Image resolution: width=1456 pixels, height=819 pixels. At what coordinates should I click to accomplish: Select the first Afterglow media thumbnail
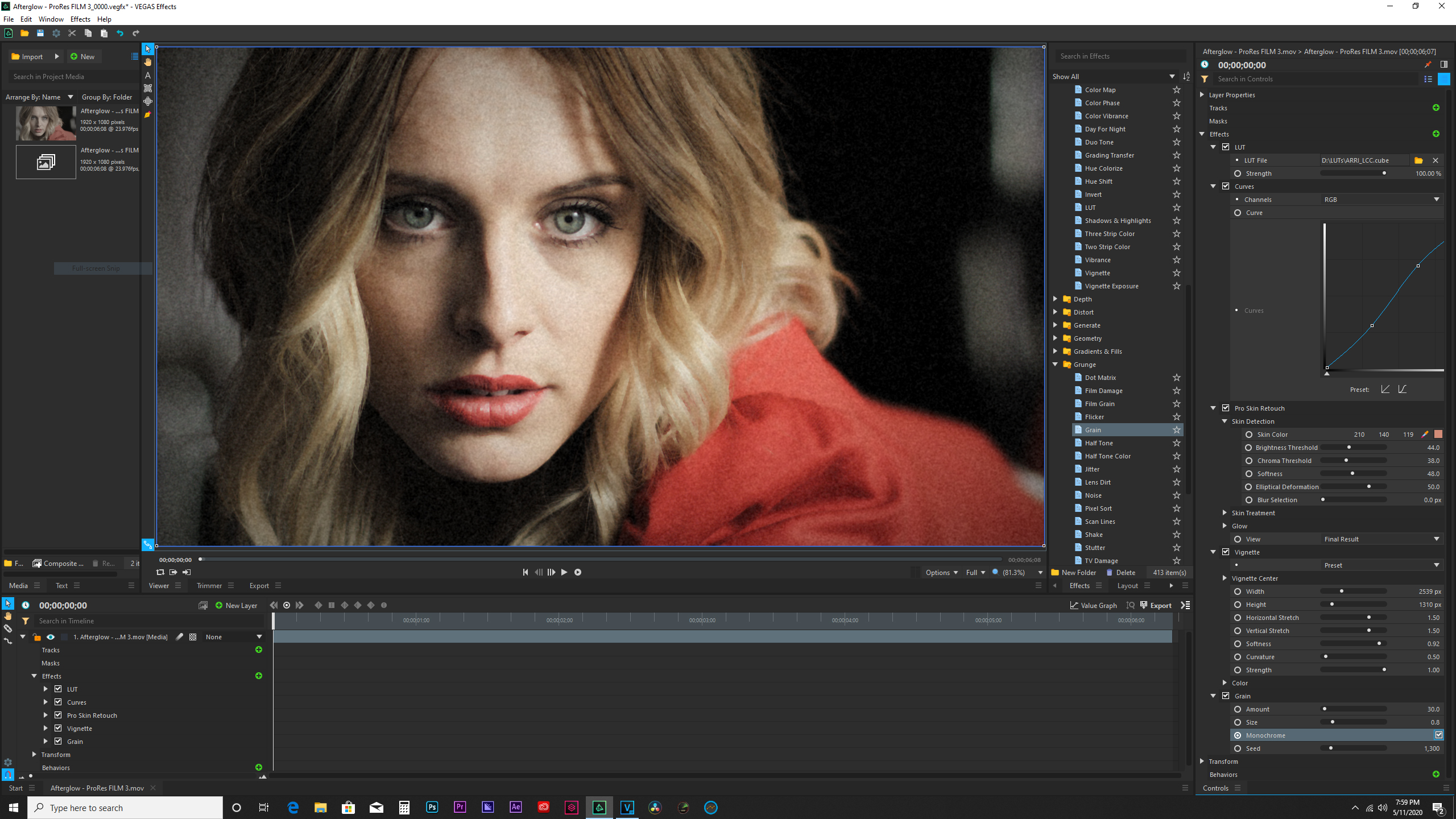46,123
